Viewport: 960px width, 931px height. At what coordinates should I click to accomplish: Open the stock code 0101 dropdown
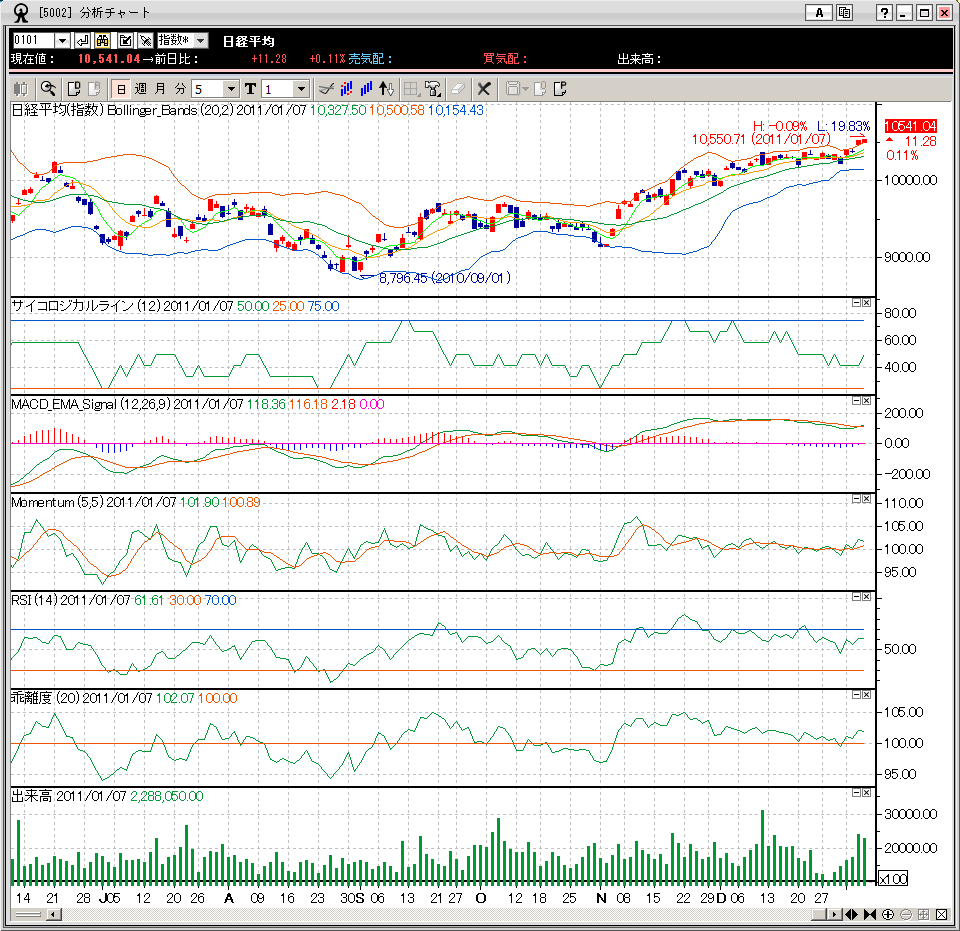coord(62,40)
